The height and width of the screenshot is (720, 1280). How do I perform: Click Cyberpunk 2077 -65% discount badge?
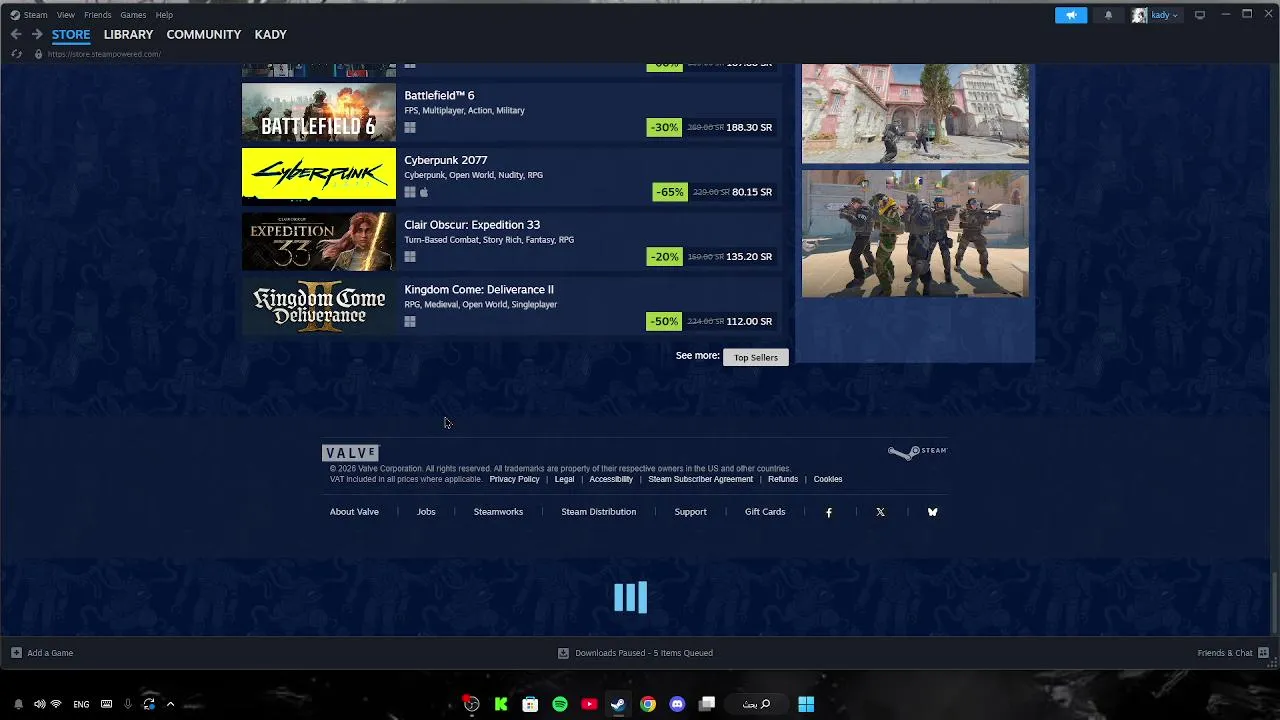point(670,192)
